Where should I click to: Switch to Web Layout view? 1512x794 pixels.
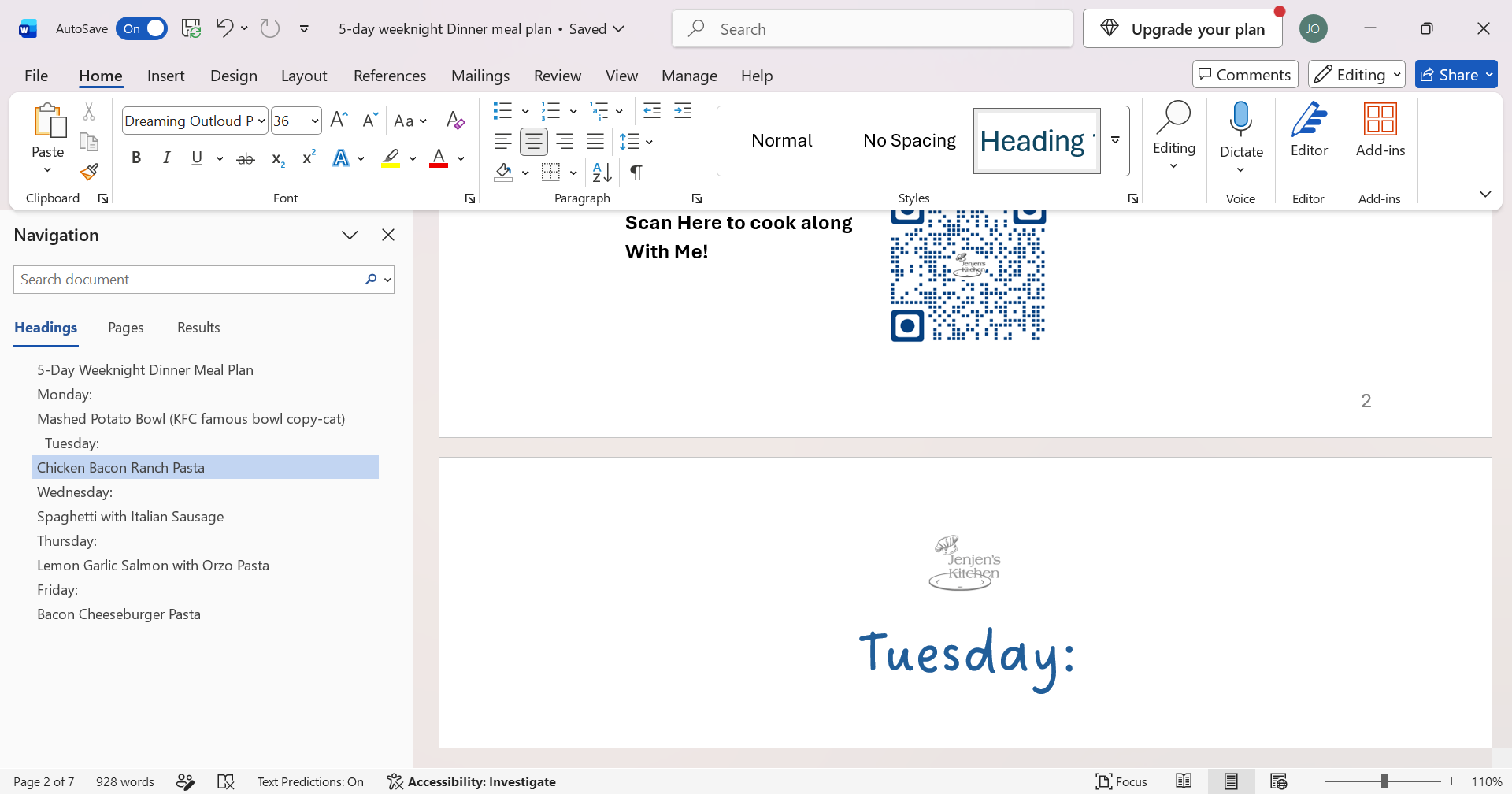point(1278,781)
